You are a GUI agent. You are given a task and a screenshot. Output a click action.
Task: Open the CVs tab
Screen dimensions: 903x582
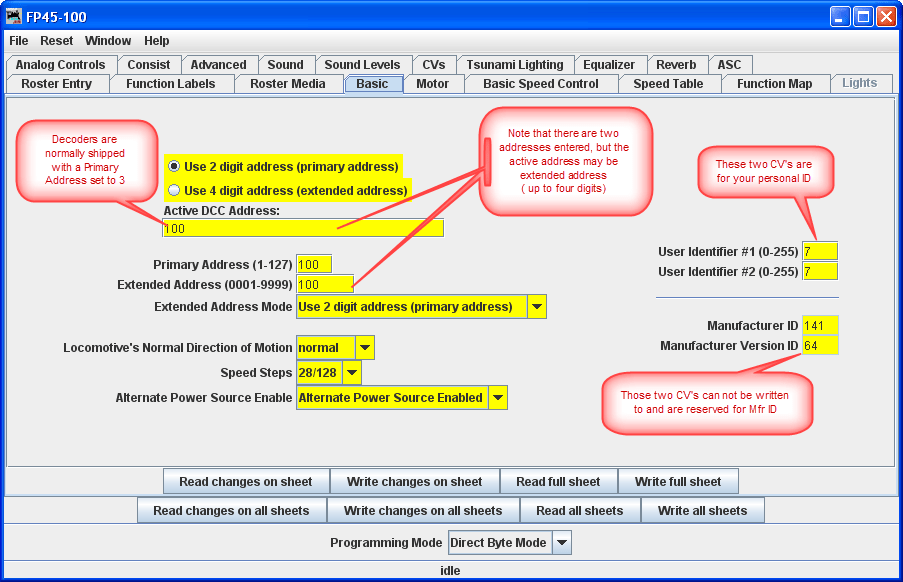pyautogui.click(x=434, y=63)
